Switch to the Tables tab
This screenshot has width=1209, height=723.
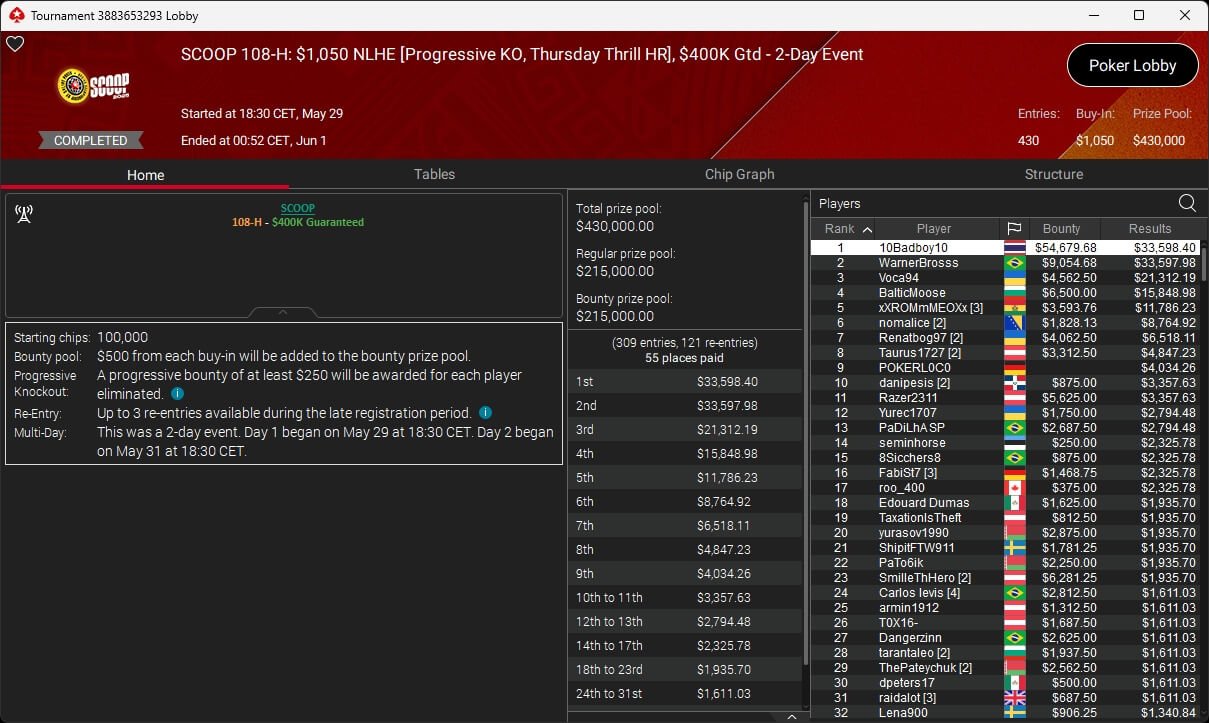coord(434,174)
